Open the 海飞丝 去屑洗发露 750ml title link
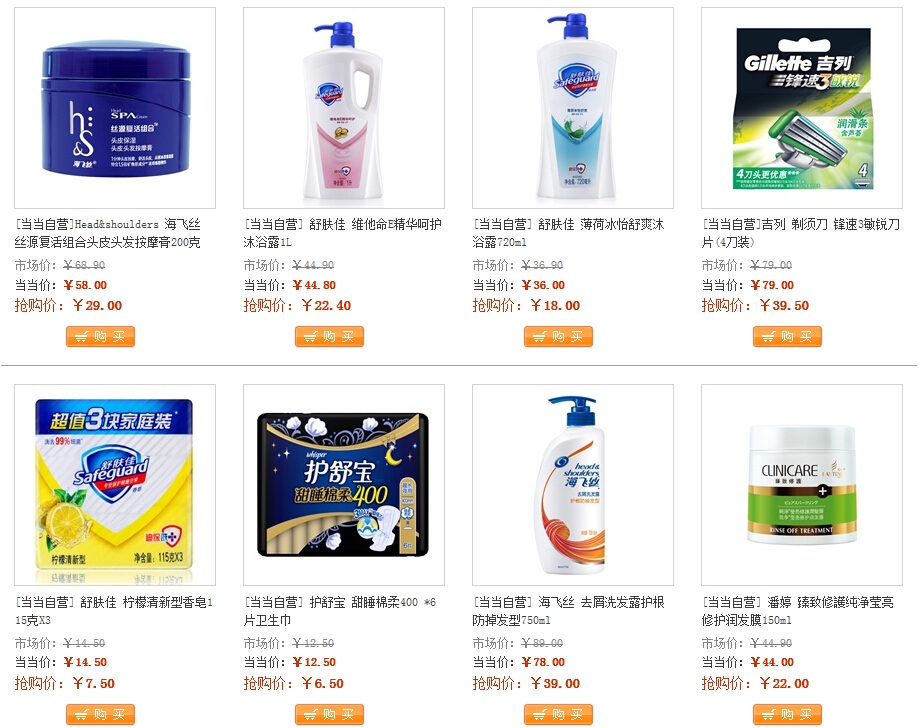This screenshot has height=728, width=919. coord(569,611)
